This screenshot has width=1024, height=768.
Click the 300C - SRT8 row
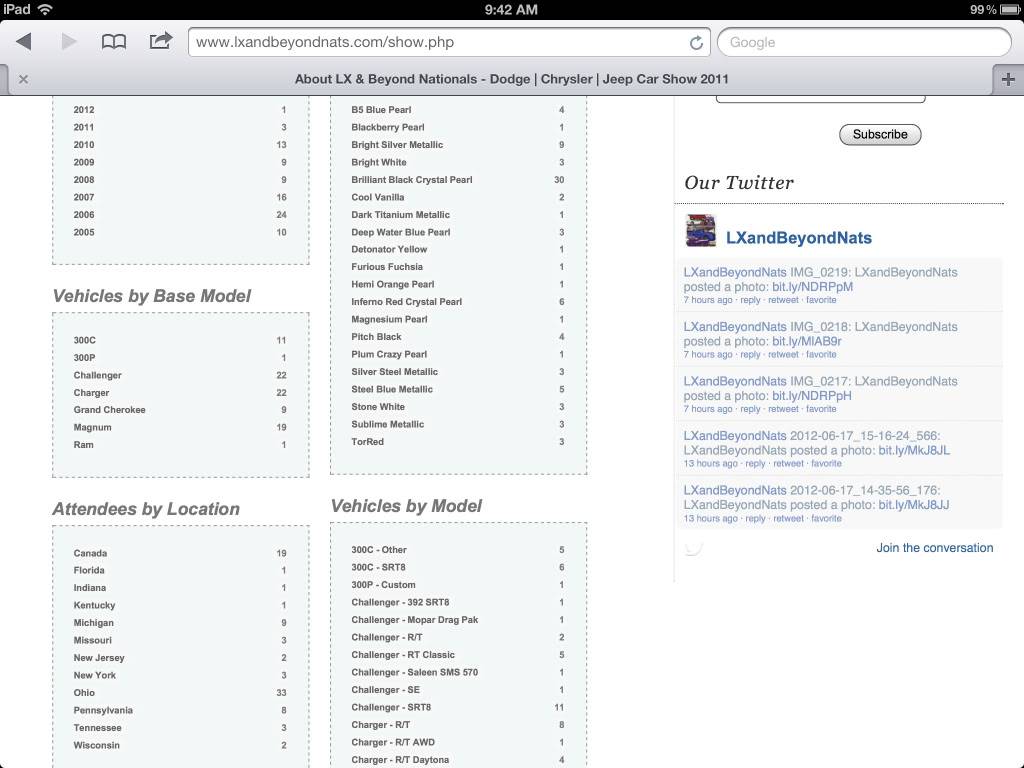pyautogui.click(x=458, y=567)
